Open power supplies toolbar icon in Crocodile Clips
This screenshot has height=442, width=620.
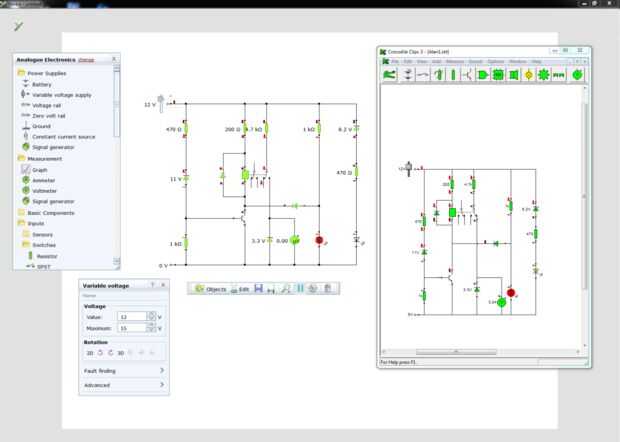407,75
